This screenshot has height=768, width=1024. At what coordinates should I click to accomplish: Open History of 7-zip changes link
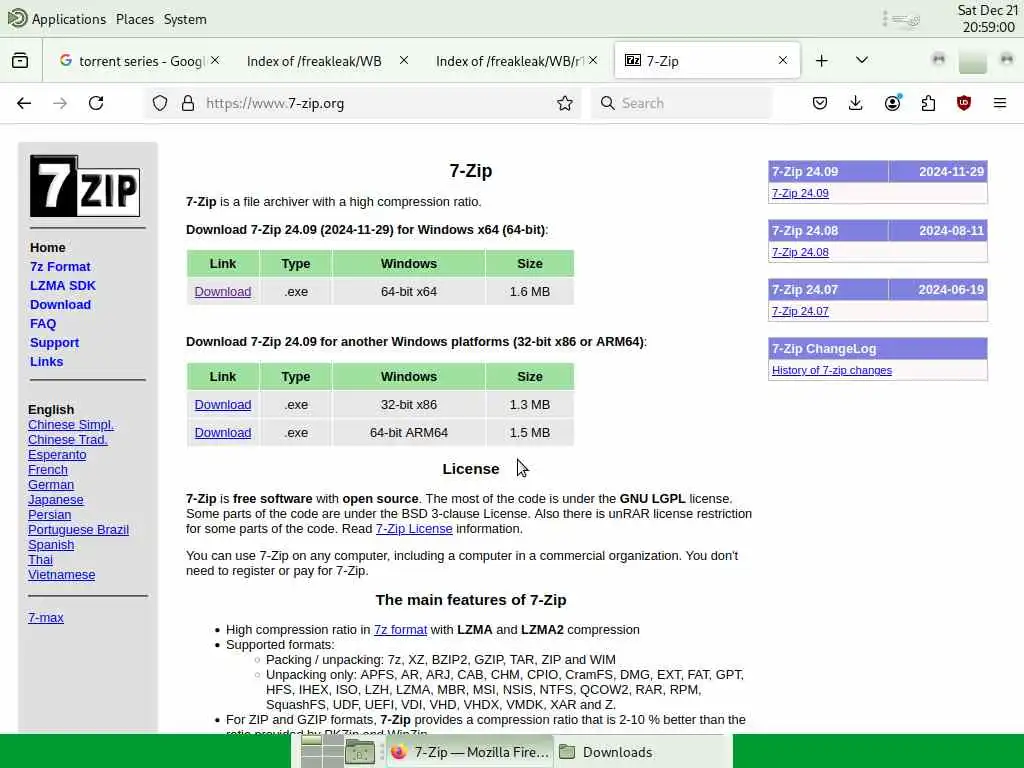tap(831, 370)
